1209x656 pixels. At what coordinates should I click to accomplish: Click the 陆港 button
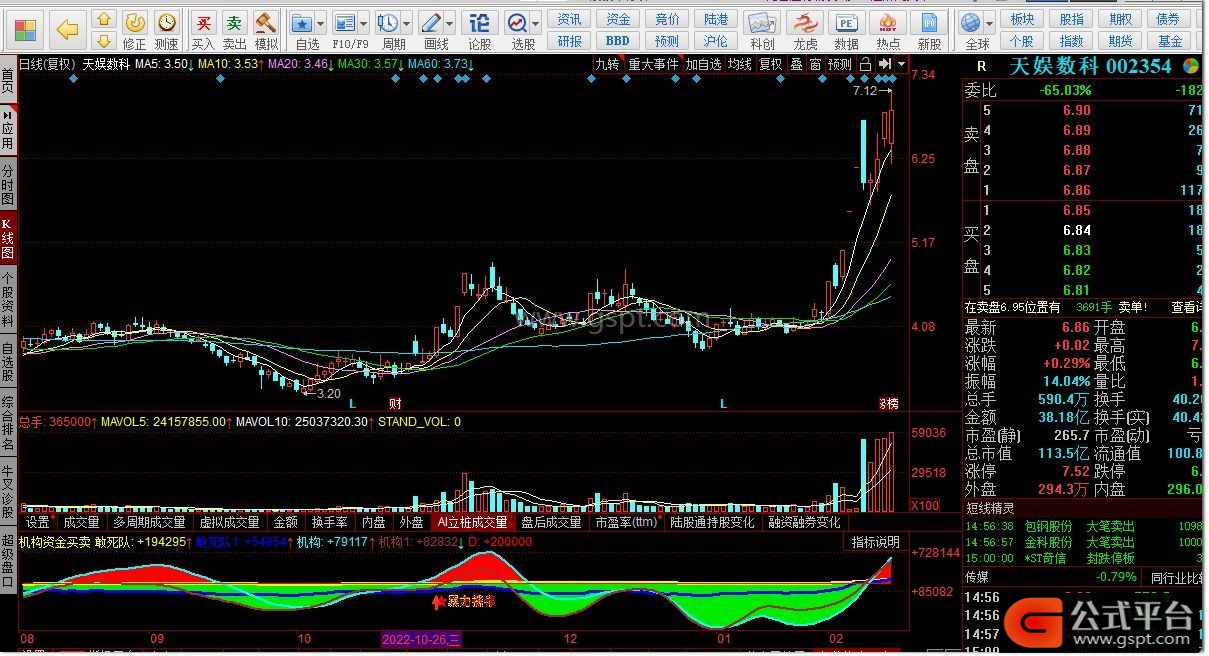click(x=716, y=19)
